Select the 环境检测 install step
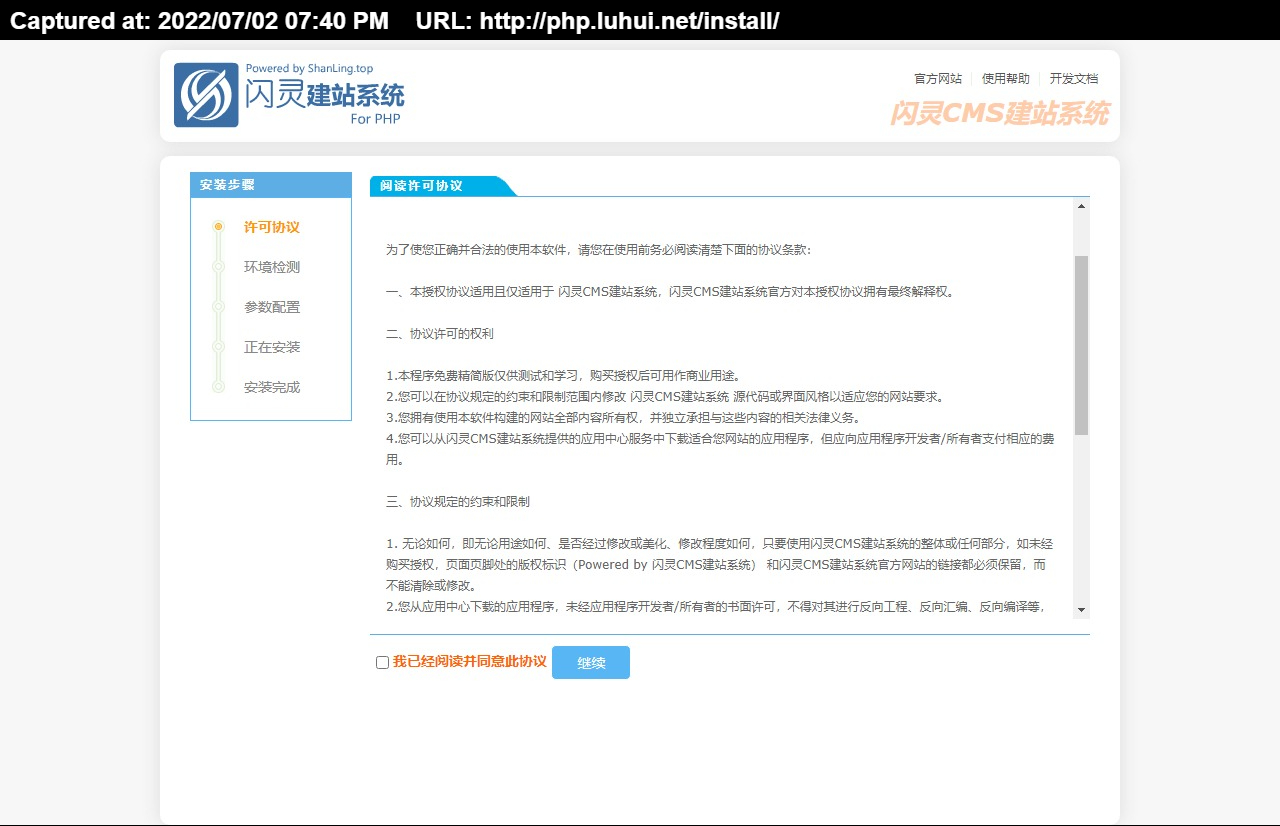 [x=272, y=267]
